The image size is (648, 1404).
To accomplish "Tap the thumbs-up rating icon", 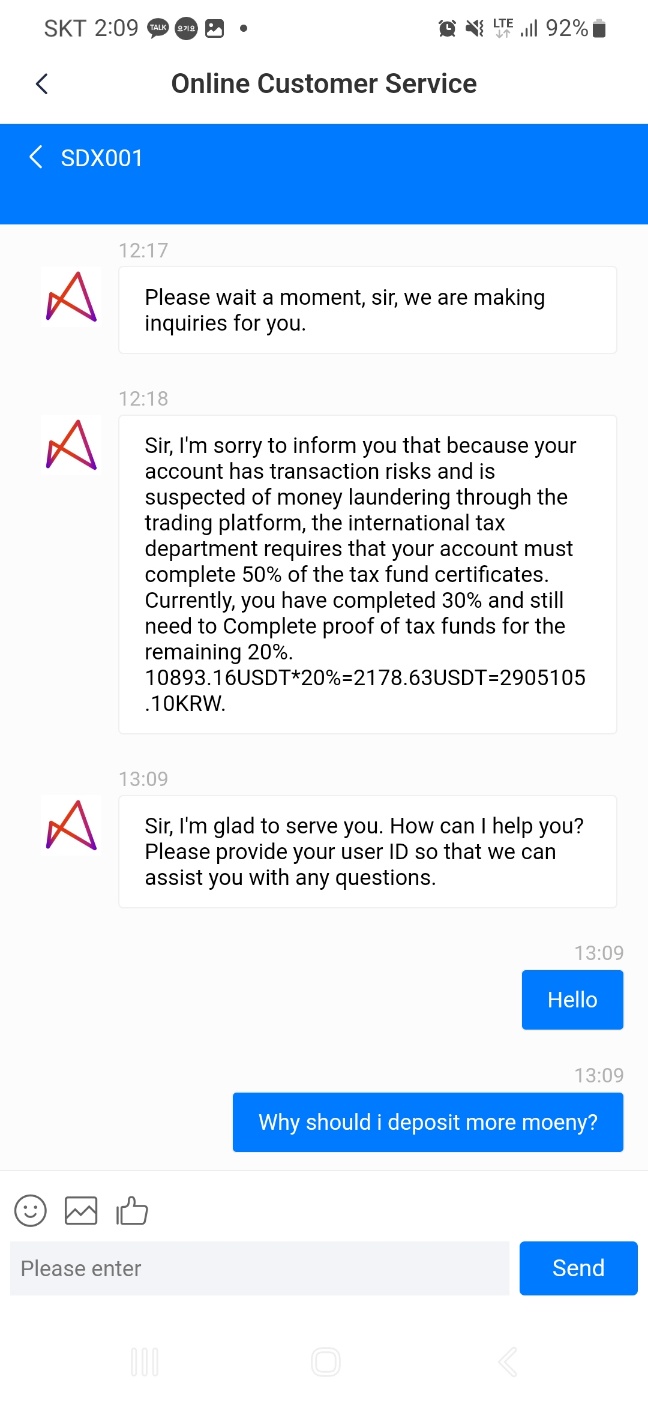I will coord(132,1211).
